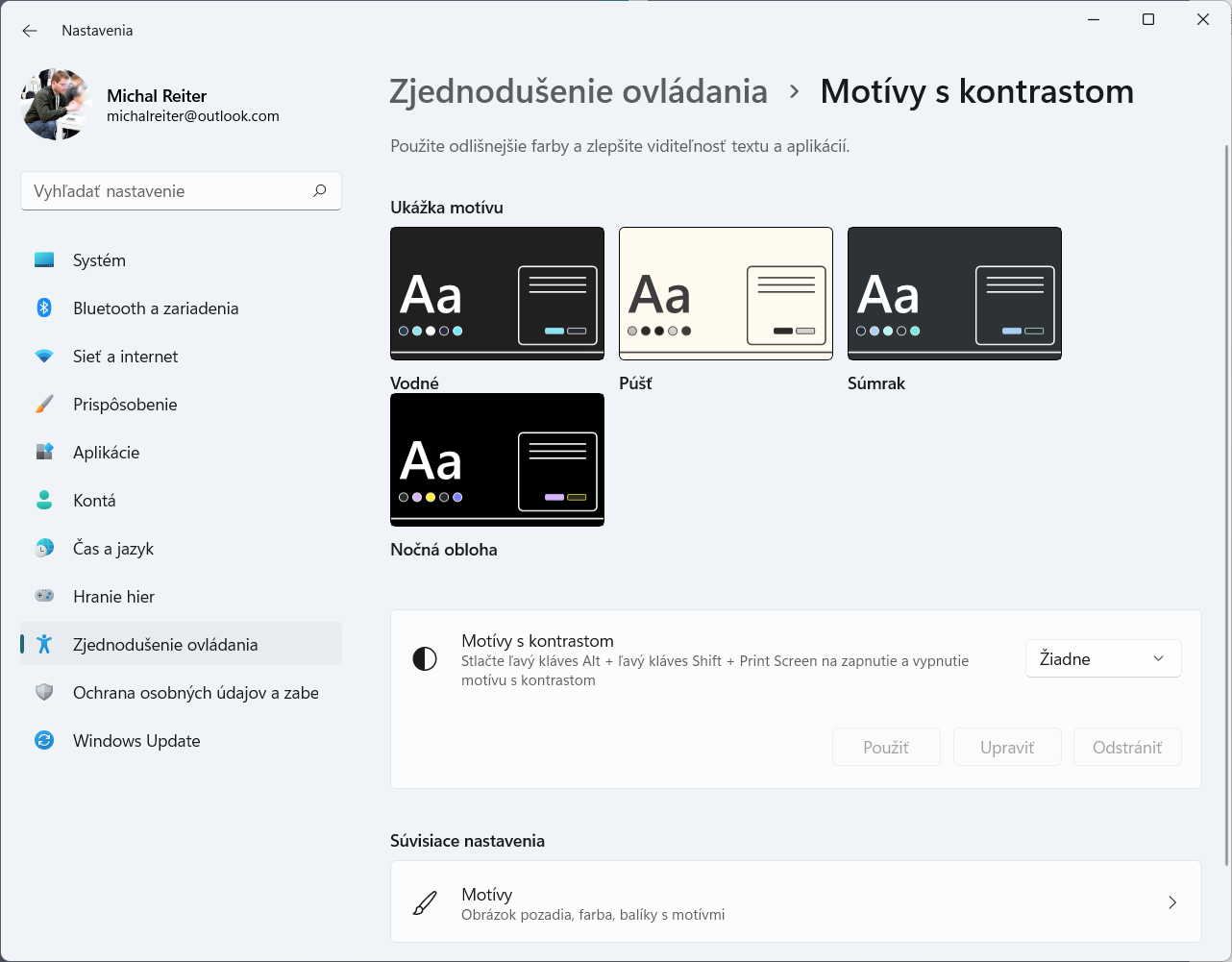1232x962 pixels.
Task: Go to Čas a jazyk section
Action: pyautogui.click(x=113, y=549)
